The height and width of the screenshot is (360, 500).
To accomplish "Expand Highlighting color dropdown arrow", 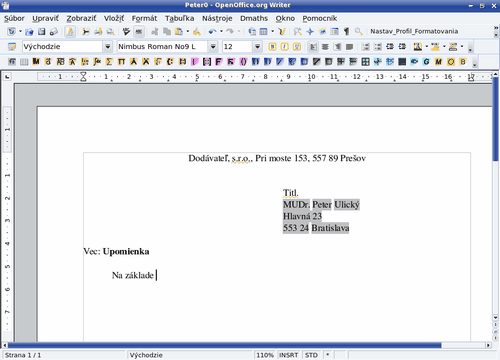I will (x=444, y=47).
